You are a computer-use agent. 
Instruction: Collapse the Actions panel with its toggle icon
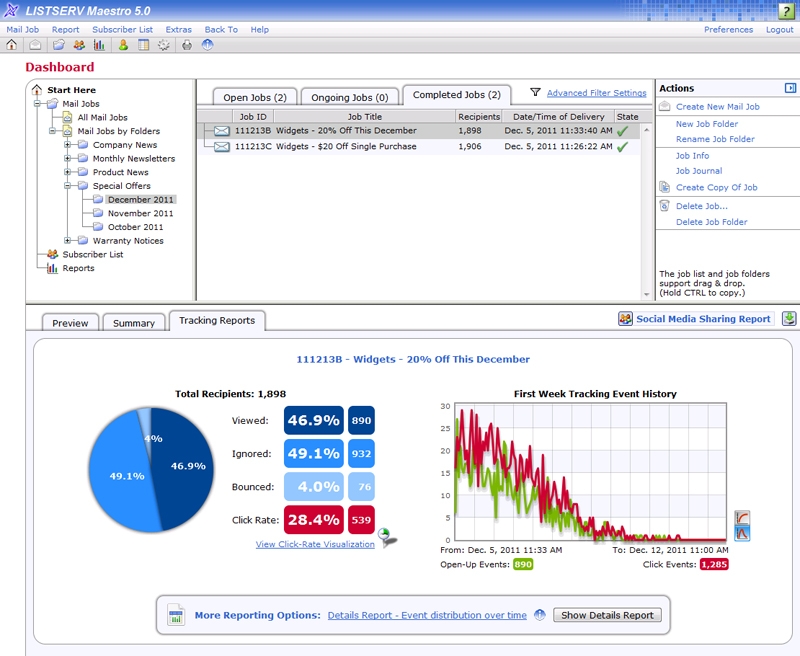790,88
